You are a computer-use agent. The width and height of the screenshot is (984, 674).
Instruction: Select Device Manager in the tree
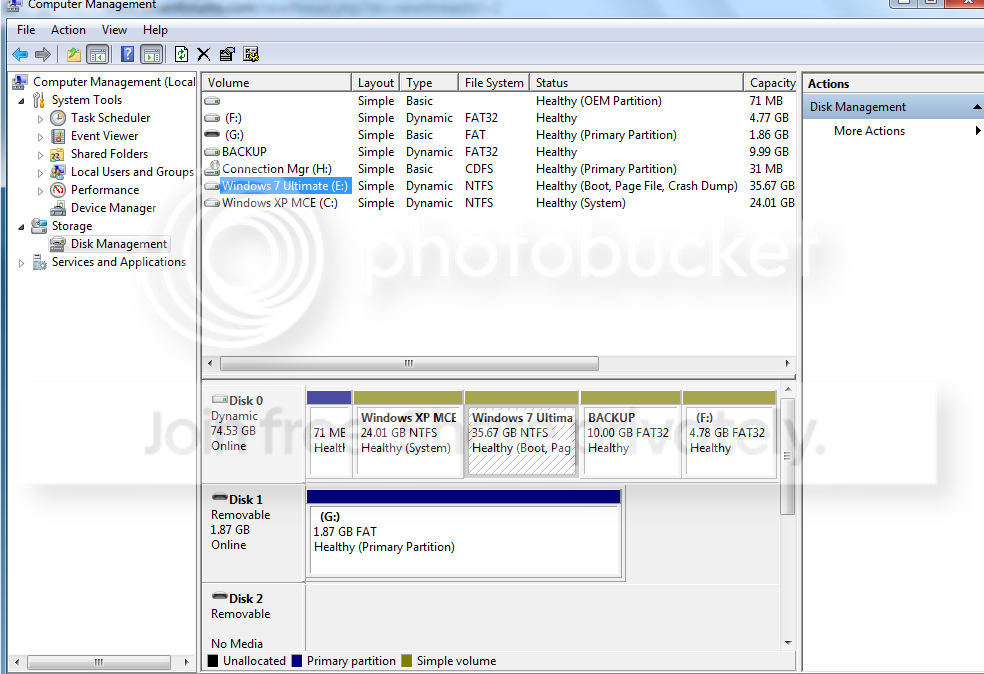tap(113, 208)
